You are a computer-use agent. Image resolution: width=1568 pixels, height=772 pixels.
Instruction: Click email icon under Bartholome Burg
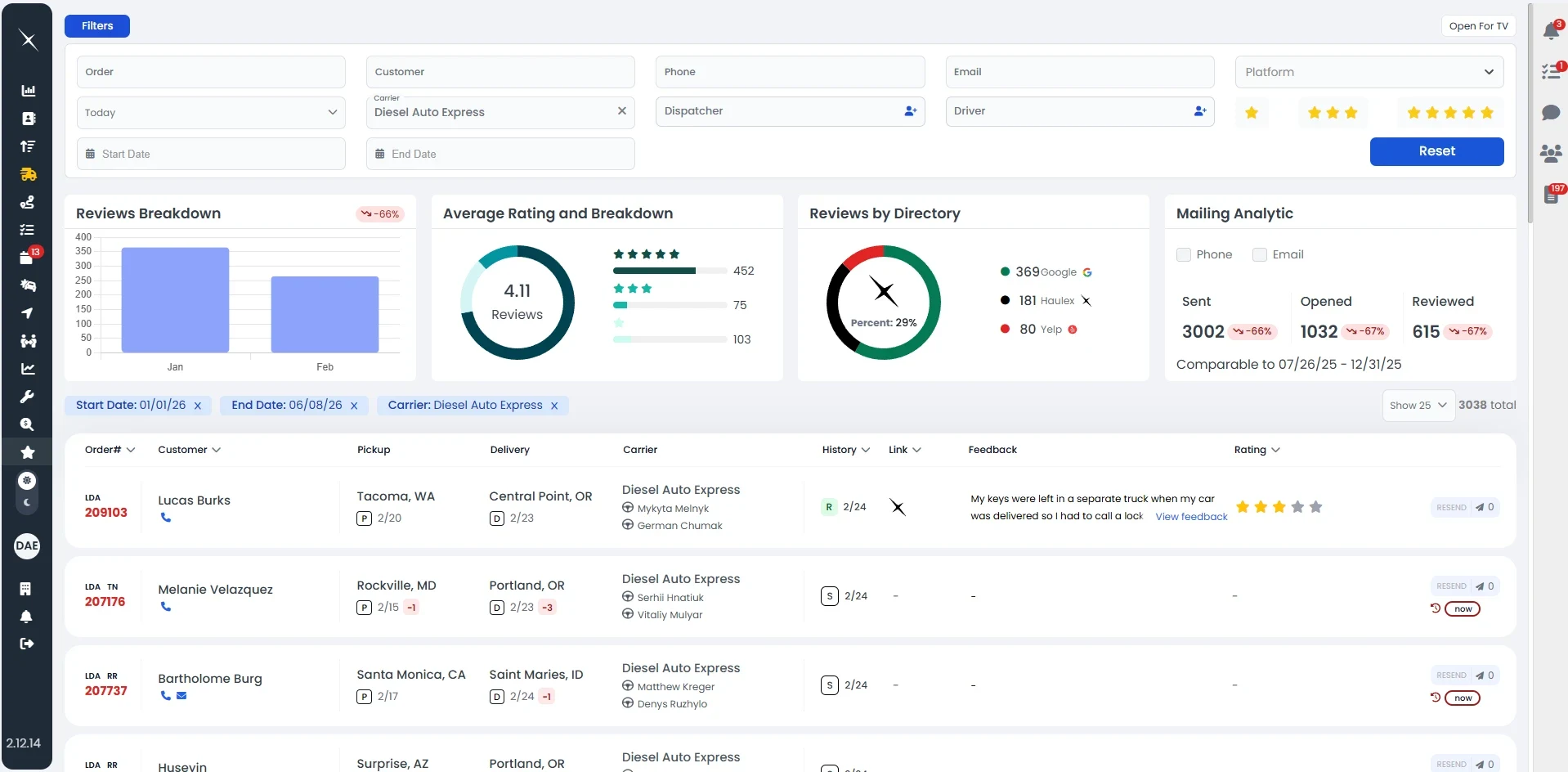181,696
